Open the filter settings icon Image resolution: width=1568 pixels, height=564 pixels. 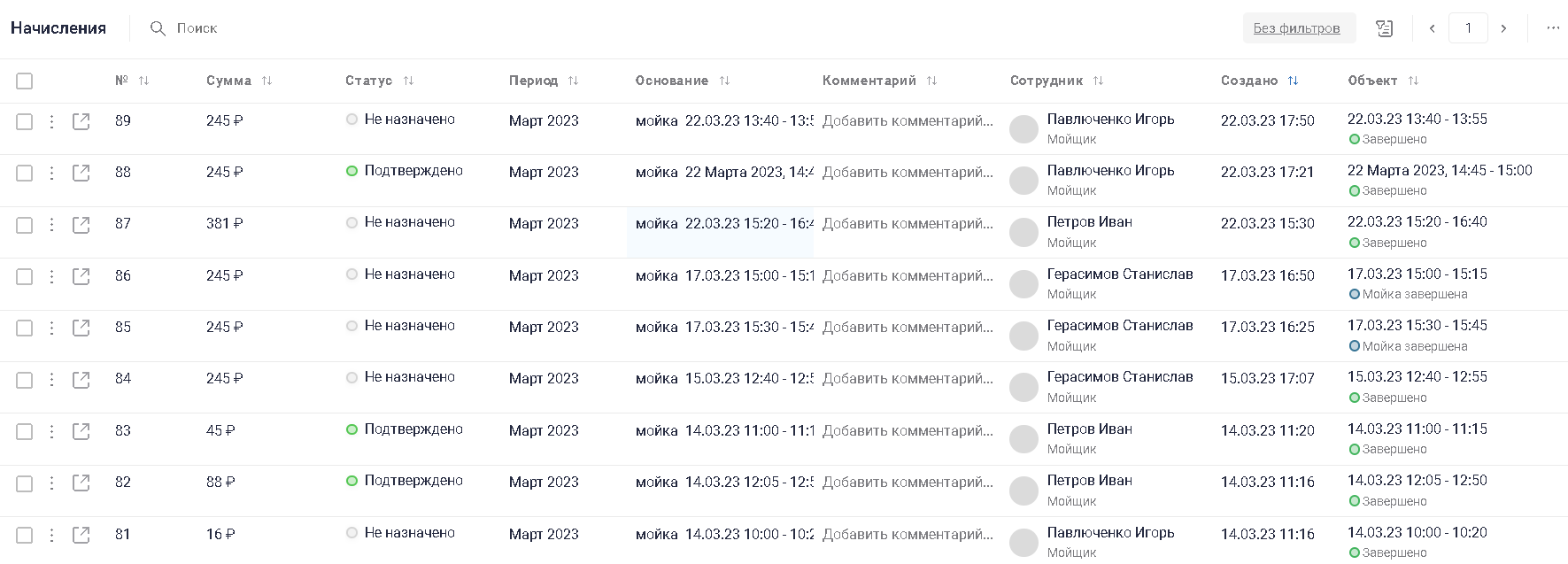point(1384,28)
